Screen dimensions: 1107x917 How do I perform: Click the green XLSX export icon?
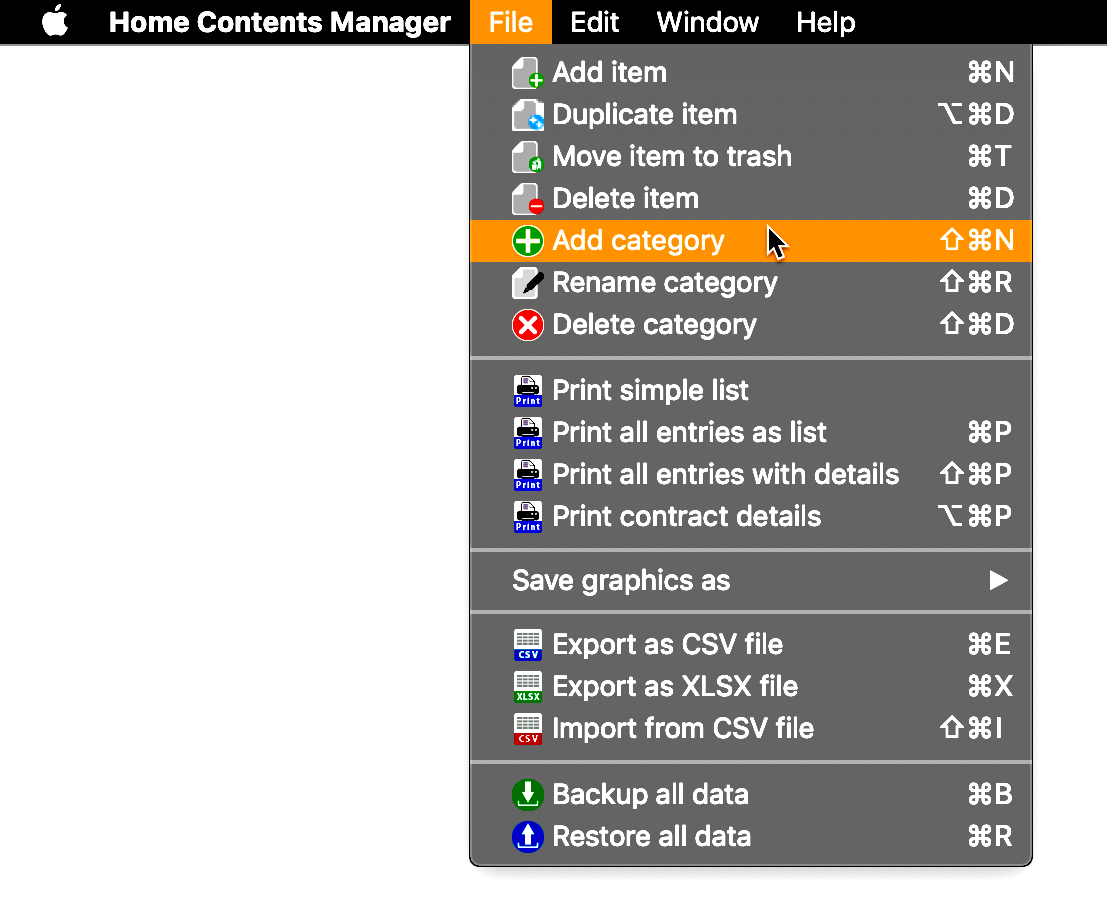[x=527, y=687]
